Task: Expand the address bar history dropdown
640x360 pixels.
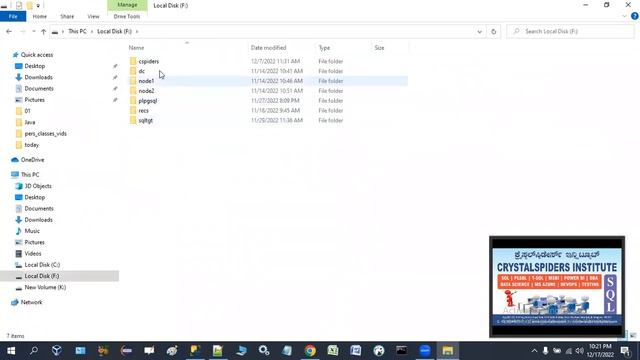Action: coord(480,31)
